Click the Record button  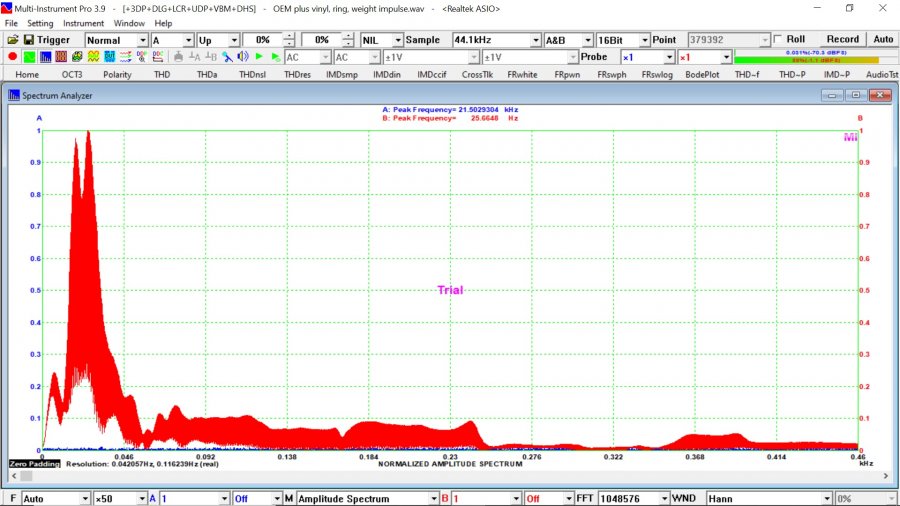(x=842, y=39)
